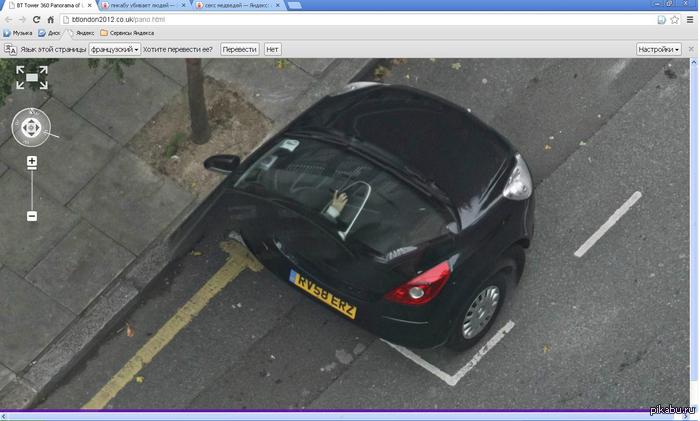Click the vertical zoom slider track
This screenshot has height=421, width=700.
(32, 188)
